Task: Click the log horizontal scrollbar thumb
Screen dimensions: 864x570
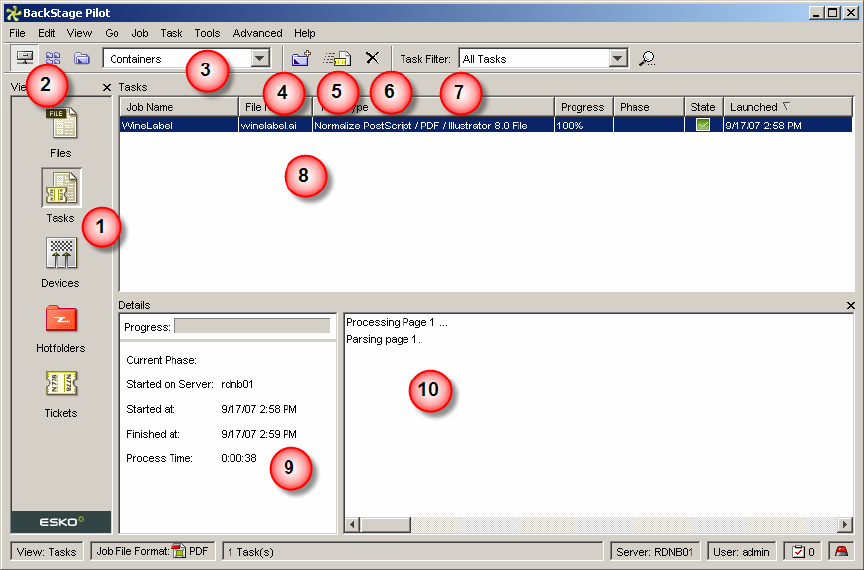Action: (385, 524)
